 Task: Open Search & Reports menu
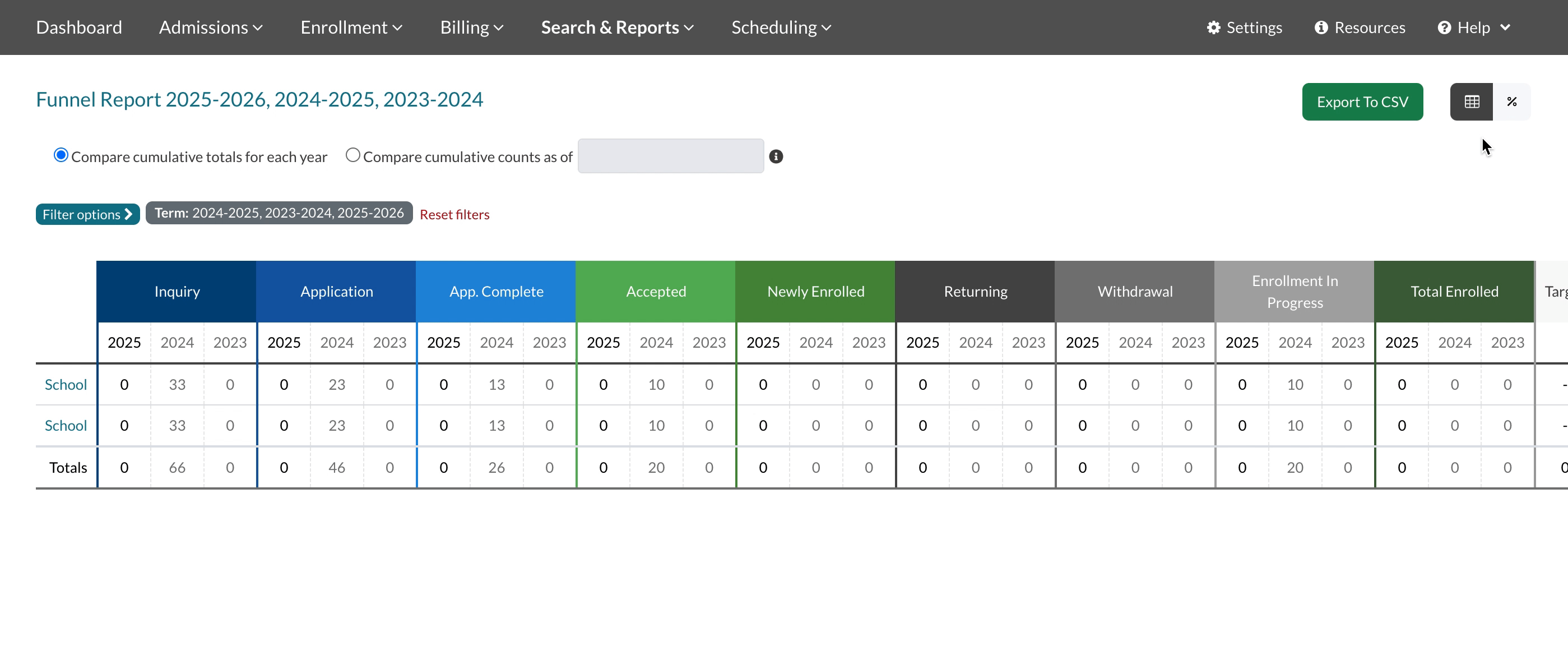(x=616, y=27)
